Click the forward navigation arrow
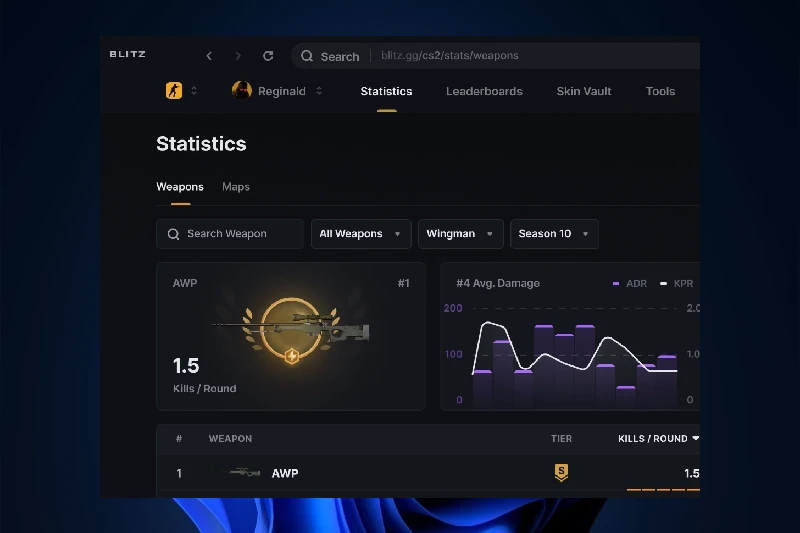Image resolution: width=800 pixels, height=533 pixels. tap(238, 56)
